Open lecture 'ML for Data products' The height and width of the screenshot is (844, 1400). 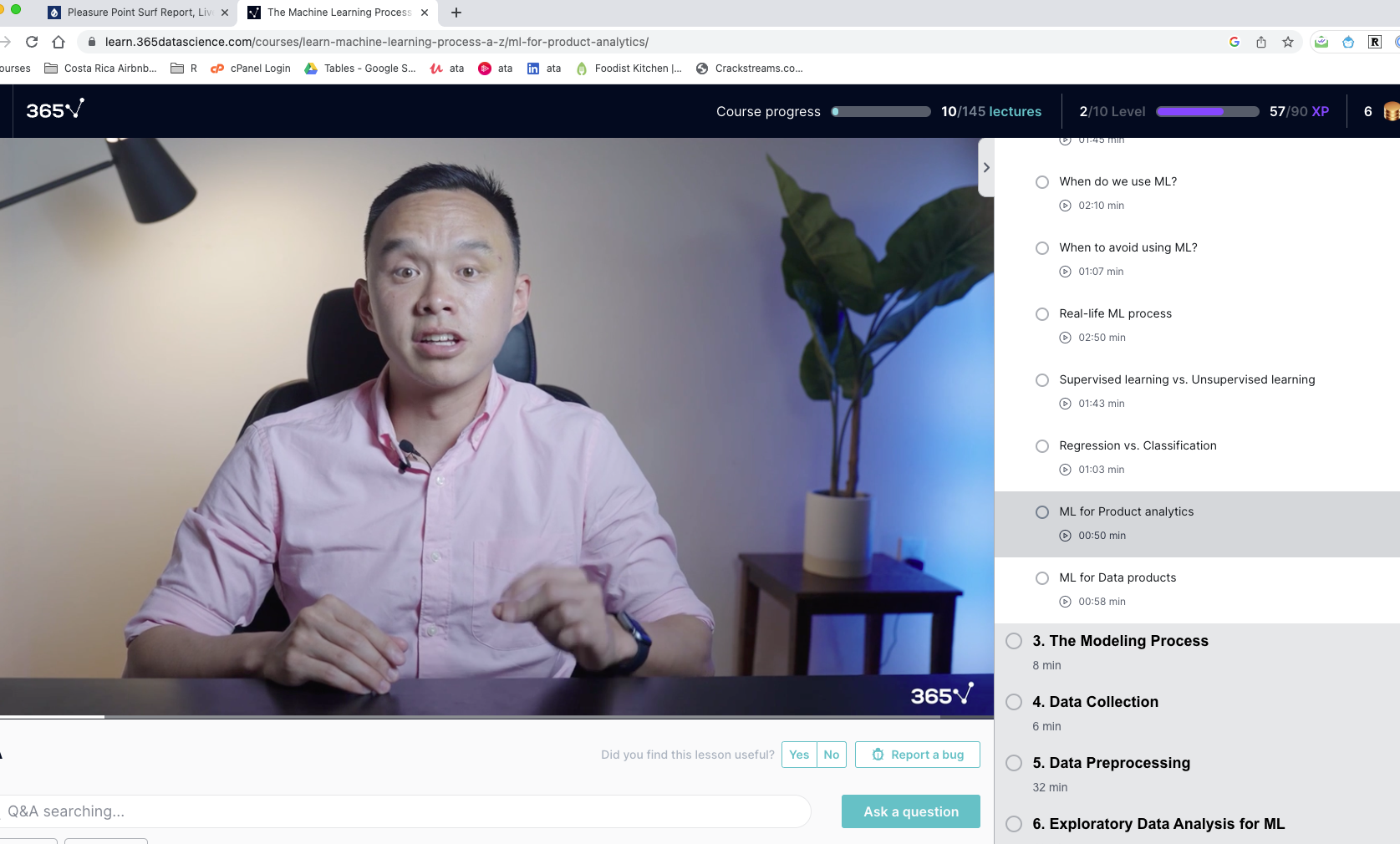pos(1117,577)
